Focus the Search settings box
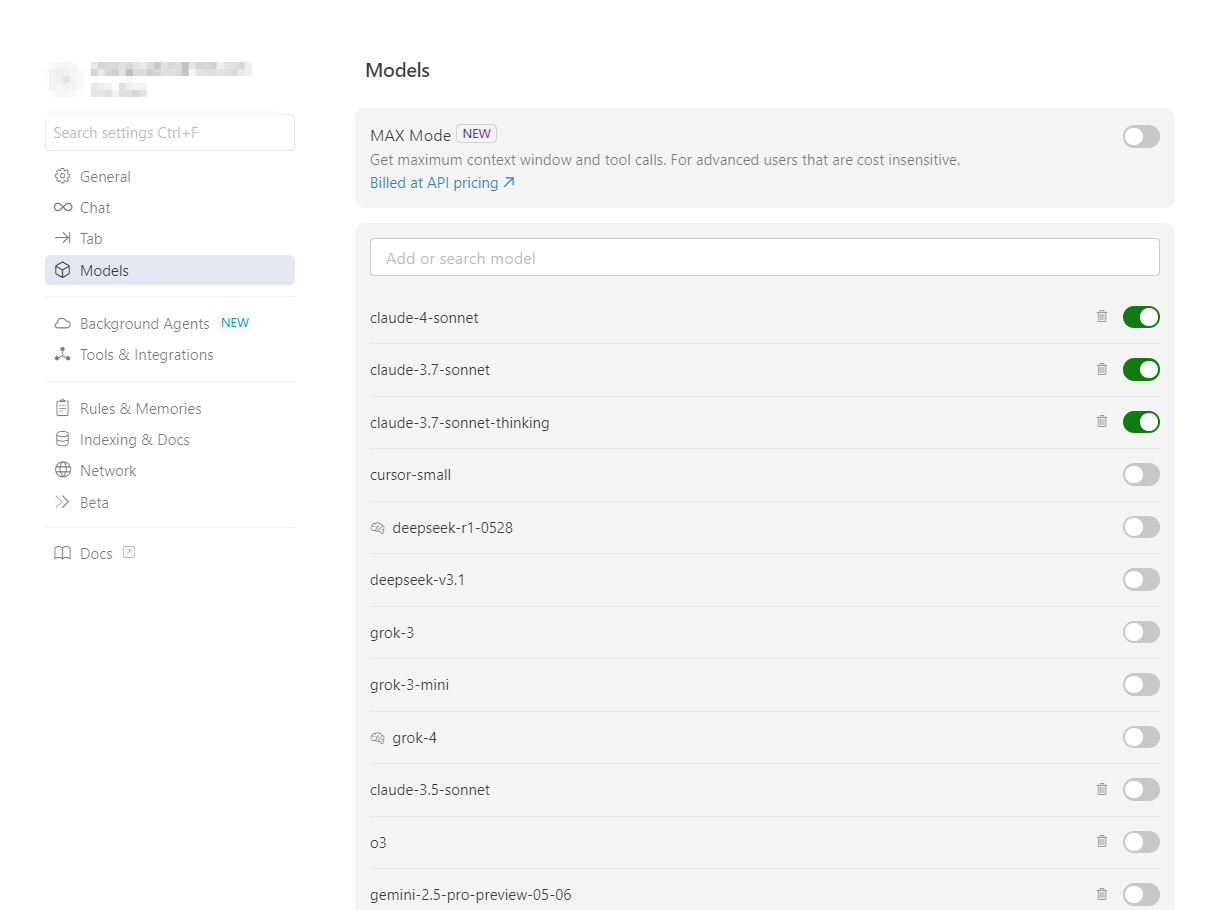Image resolution: width=1223 pixels, height=910 pixels. pos(169,133)
